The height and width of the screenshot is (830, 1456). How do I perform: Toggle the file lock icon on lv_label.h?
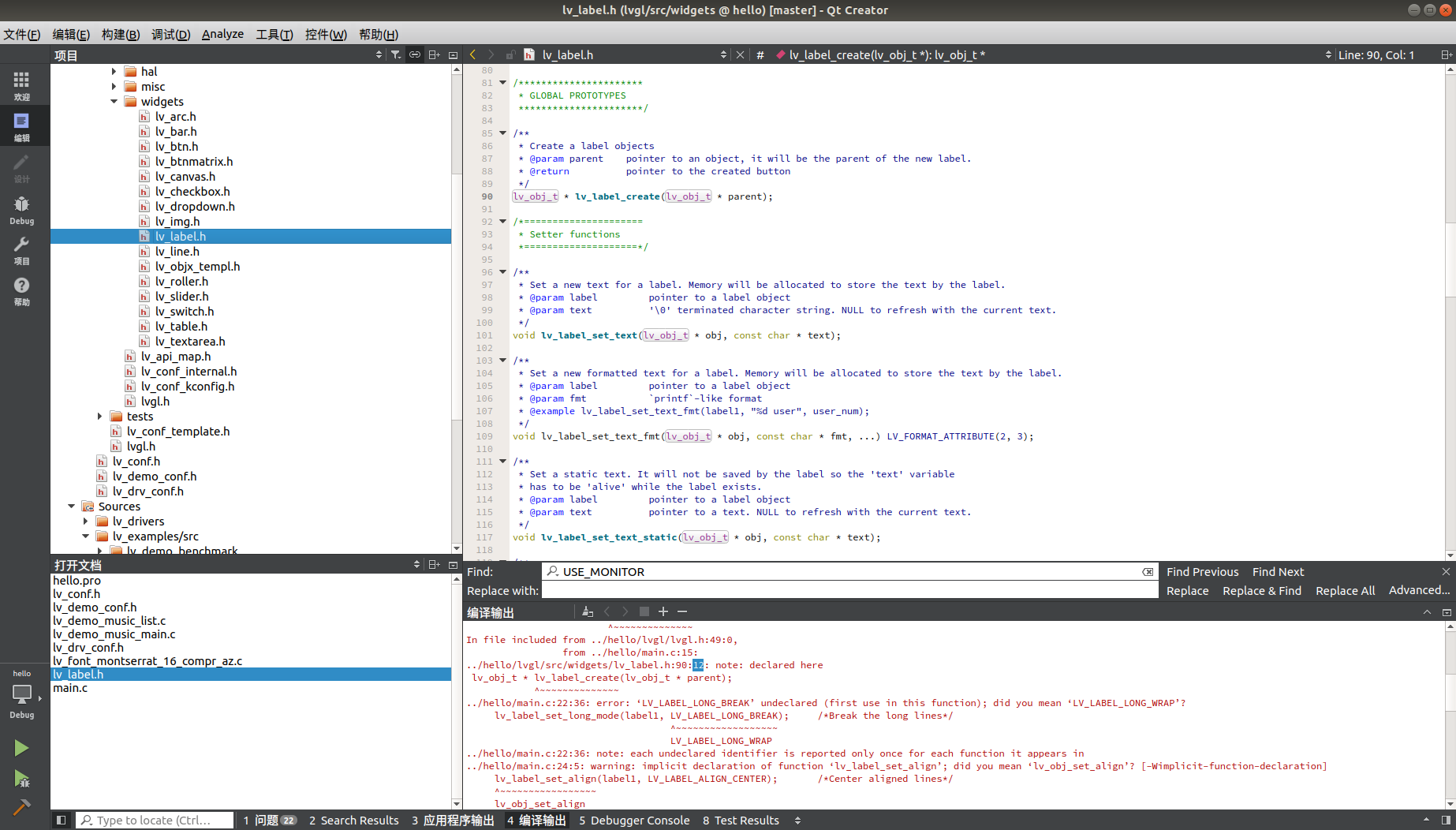[x=510, y=54]
